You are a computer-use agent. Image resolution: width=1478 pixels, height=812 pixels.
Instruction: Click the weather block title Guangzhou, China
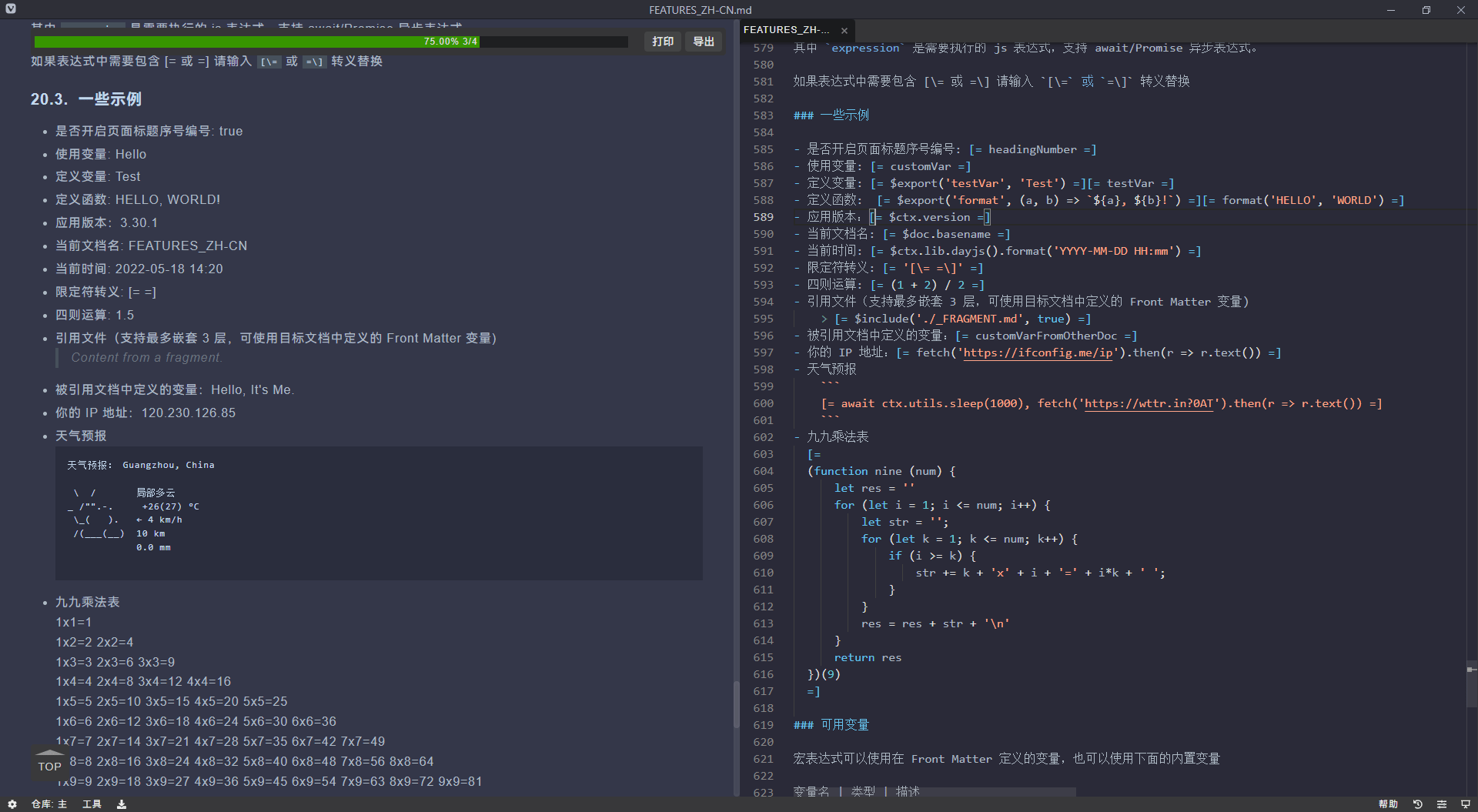pyautogui.click(x=169, y=465)
